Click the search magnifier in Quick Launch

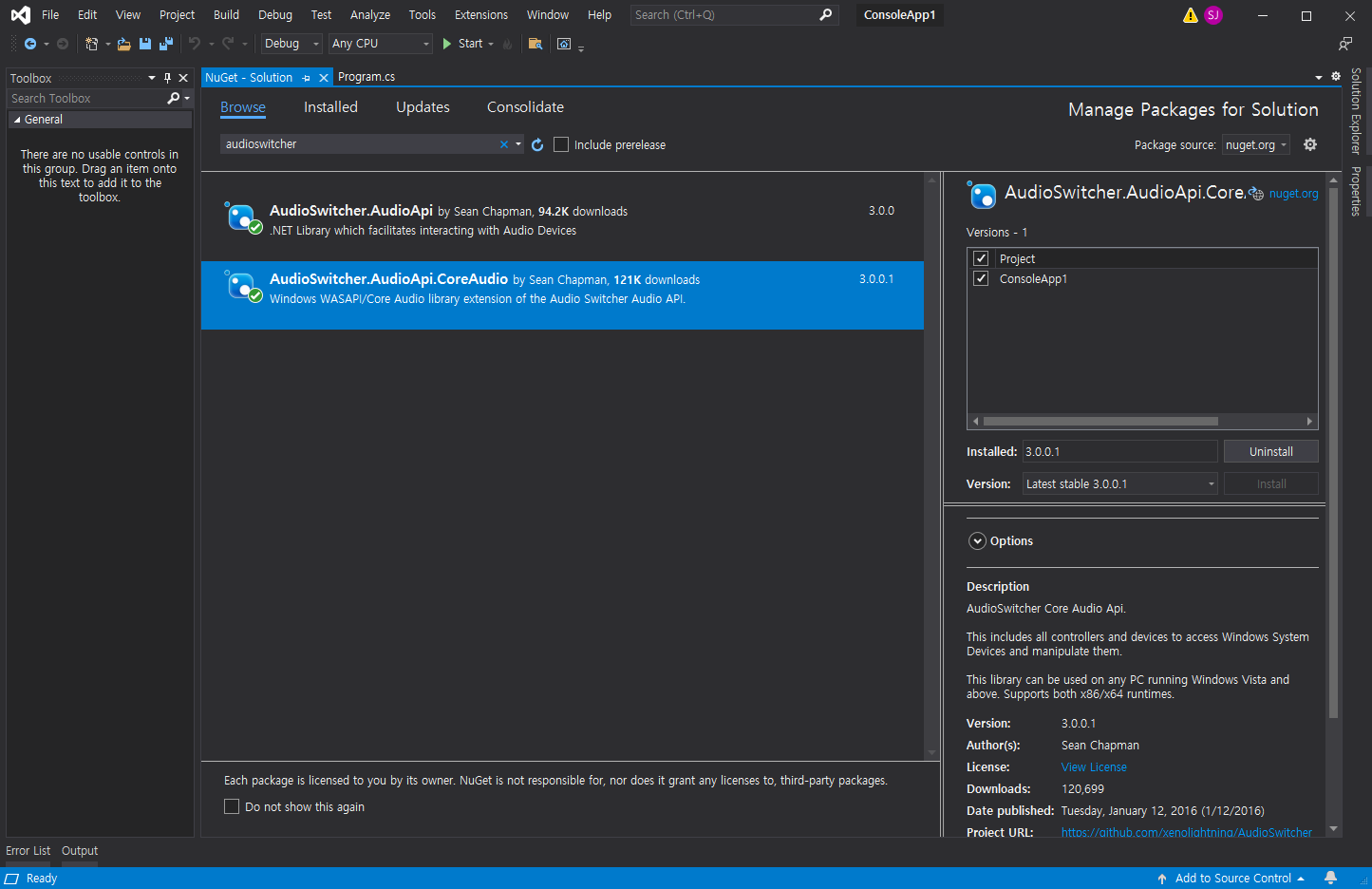pos(825,15)
